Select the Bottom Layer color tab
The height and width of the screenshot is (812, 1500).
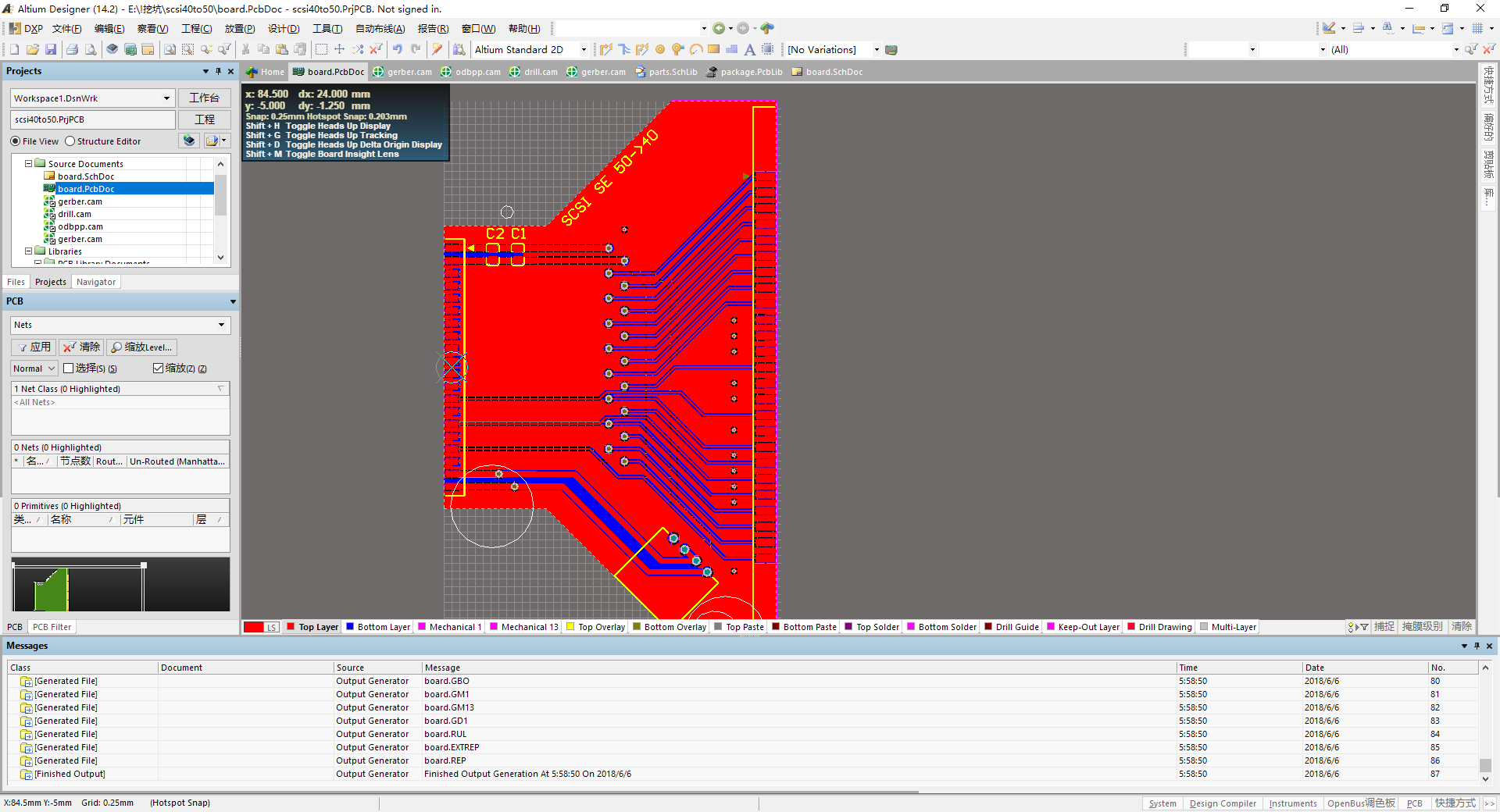[378, 627]
